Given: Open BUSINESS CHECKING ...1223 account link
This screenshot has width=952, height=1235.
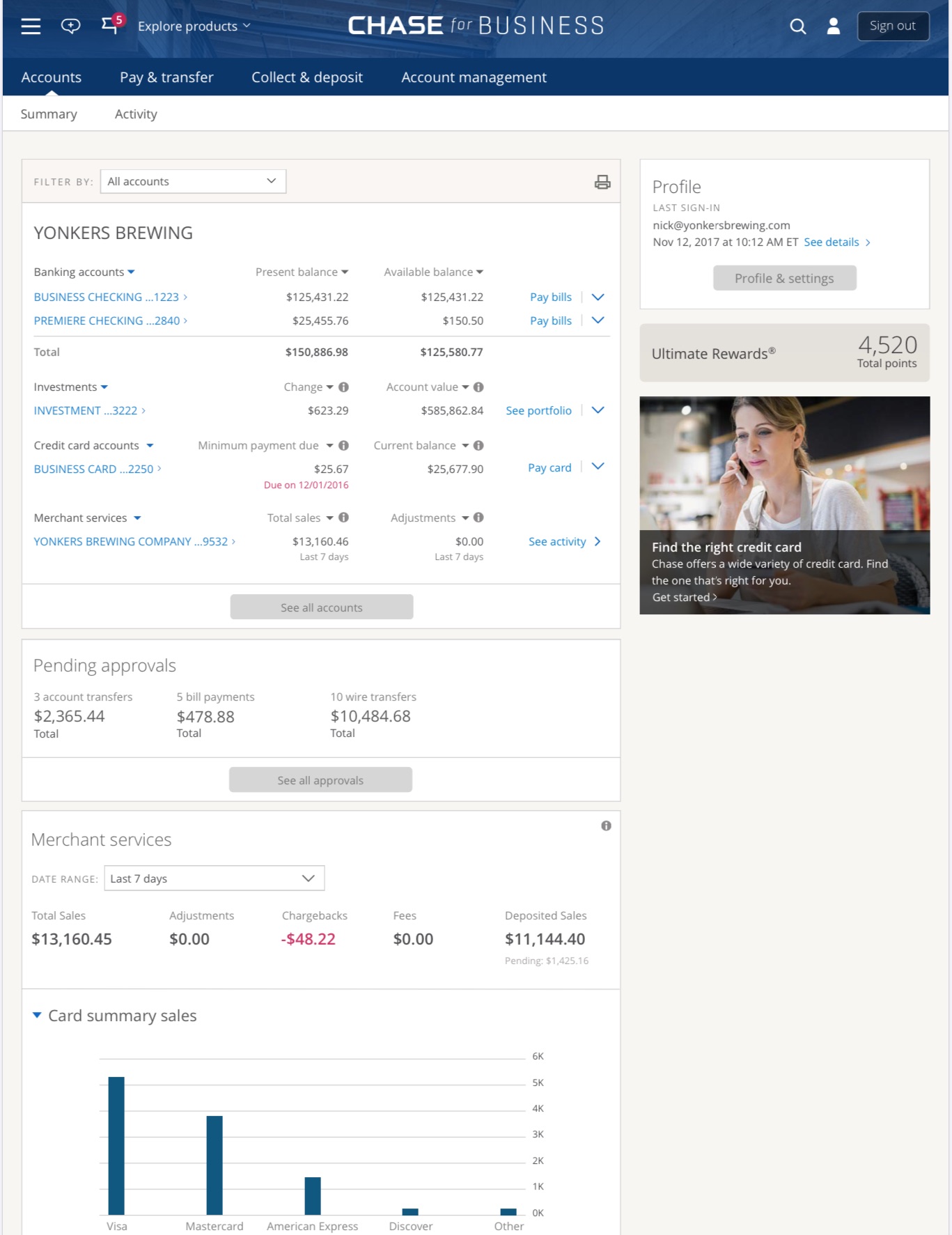Looking at the screenshot, I should 110,297.
